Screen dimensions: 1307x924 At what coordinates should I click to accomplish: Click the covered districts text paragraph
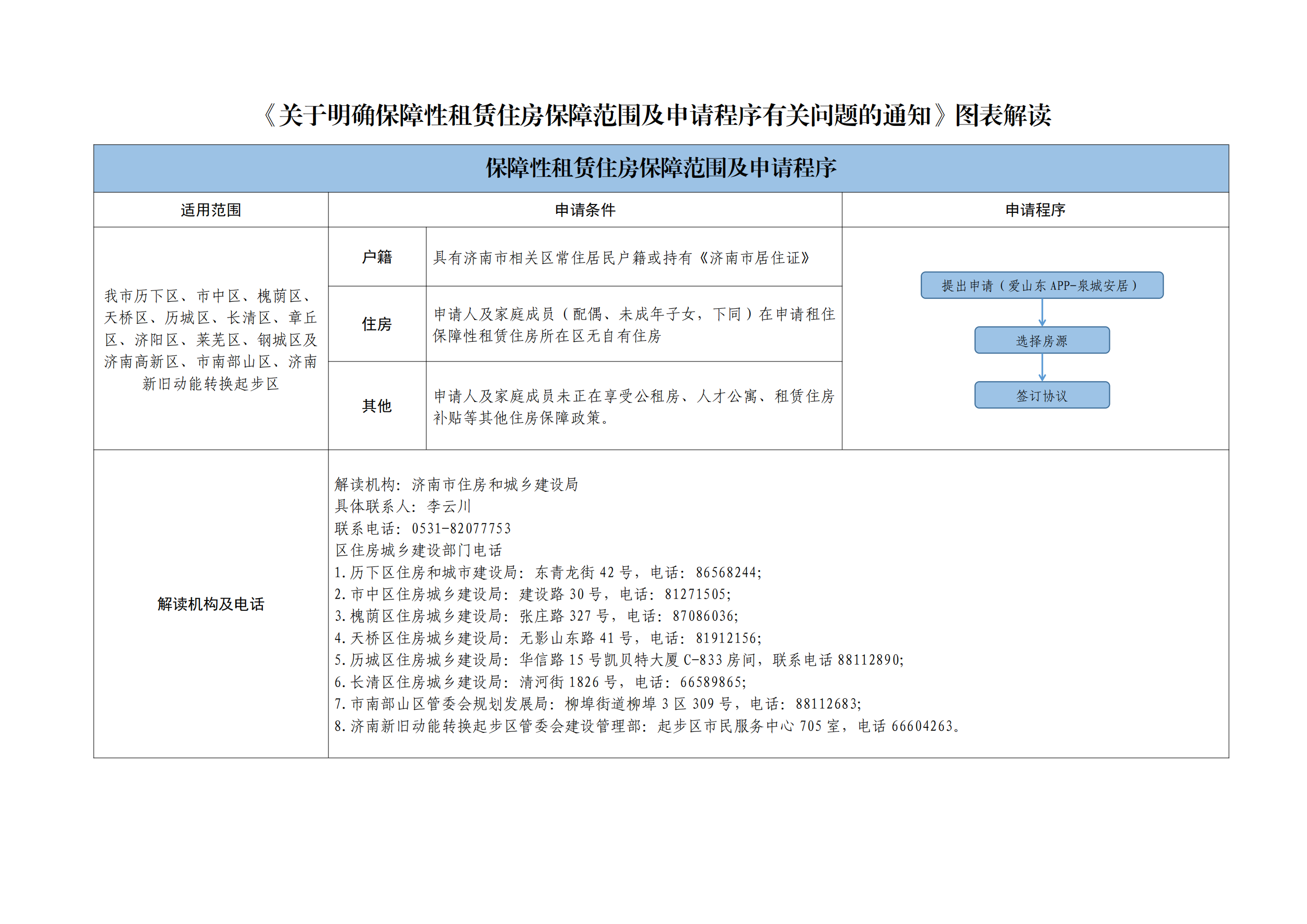coord(210,340)
